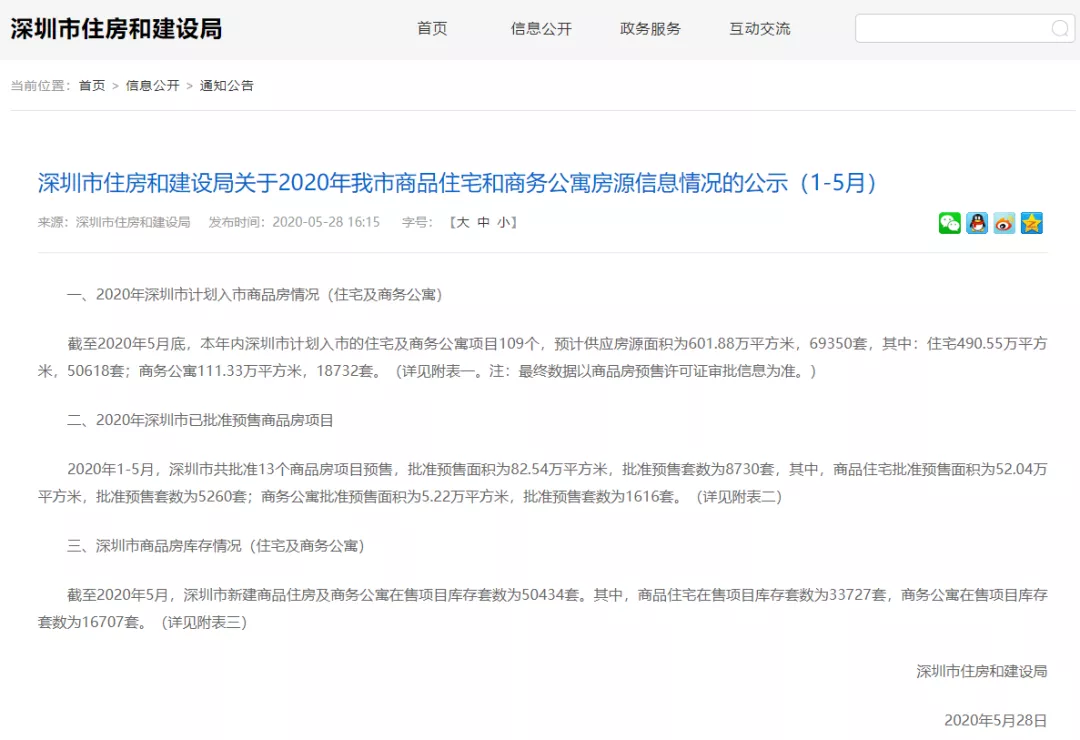The width and height of the screenshot is (1080, 740).
Task: Set font size to 小 (small)
Action: (505, 222)
